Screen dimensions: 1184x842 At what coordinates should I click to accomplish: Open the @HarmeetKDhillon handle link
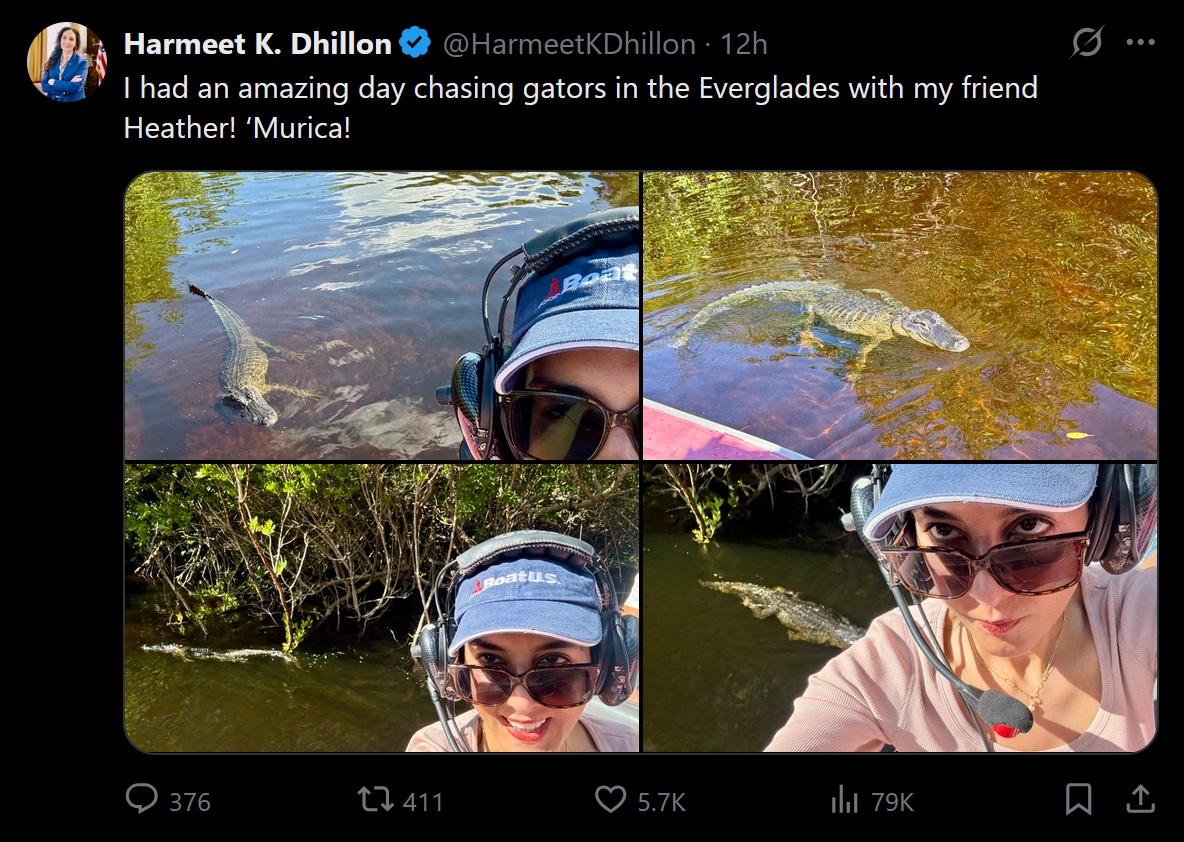click(569, 44)
